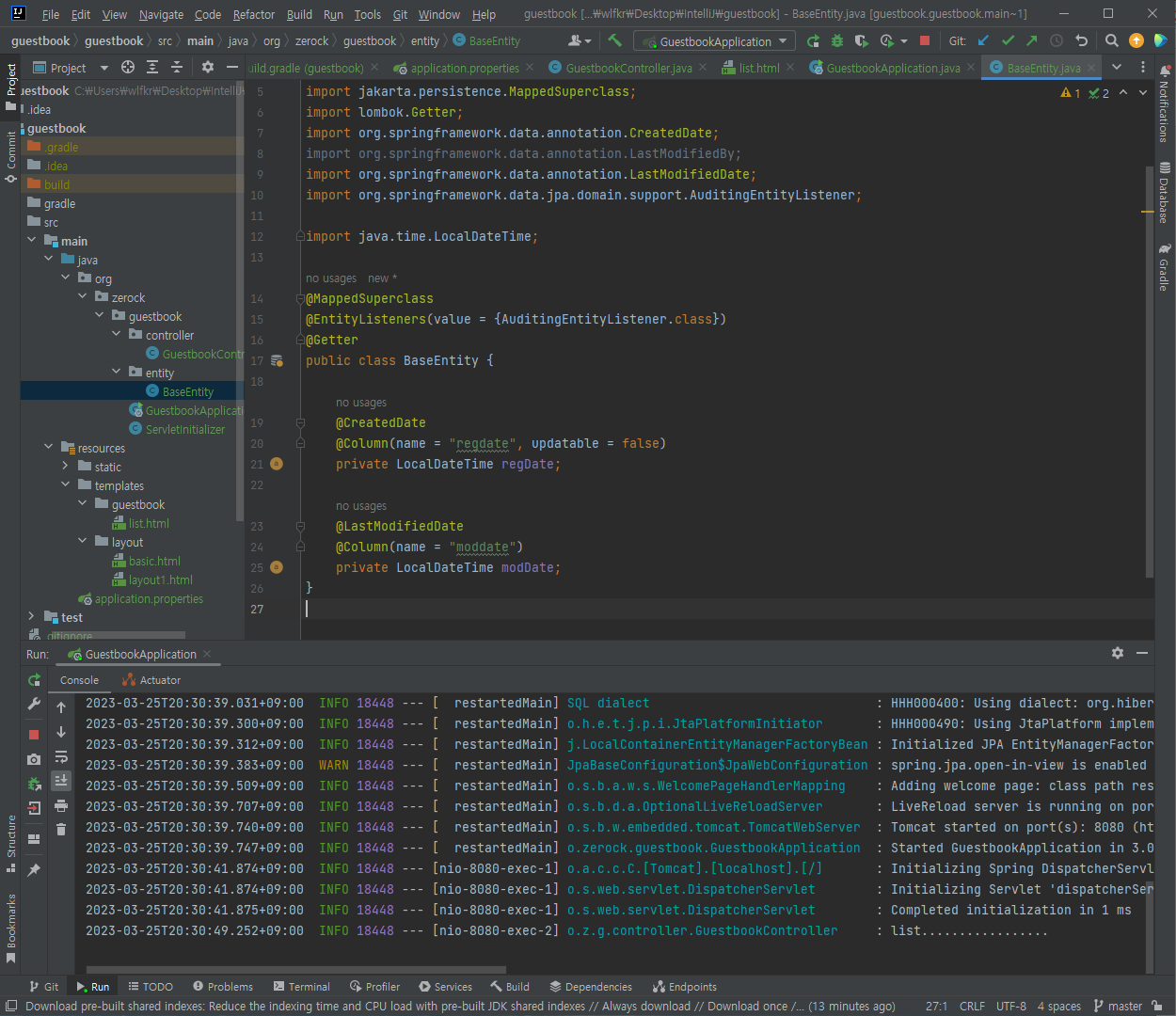Expand the static folder node
Image resolution: width=1176 pixels, height=1016 pixels.
point(66,467)
